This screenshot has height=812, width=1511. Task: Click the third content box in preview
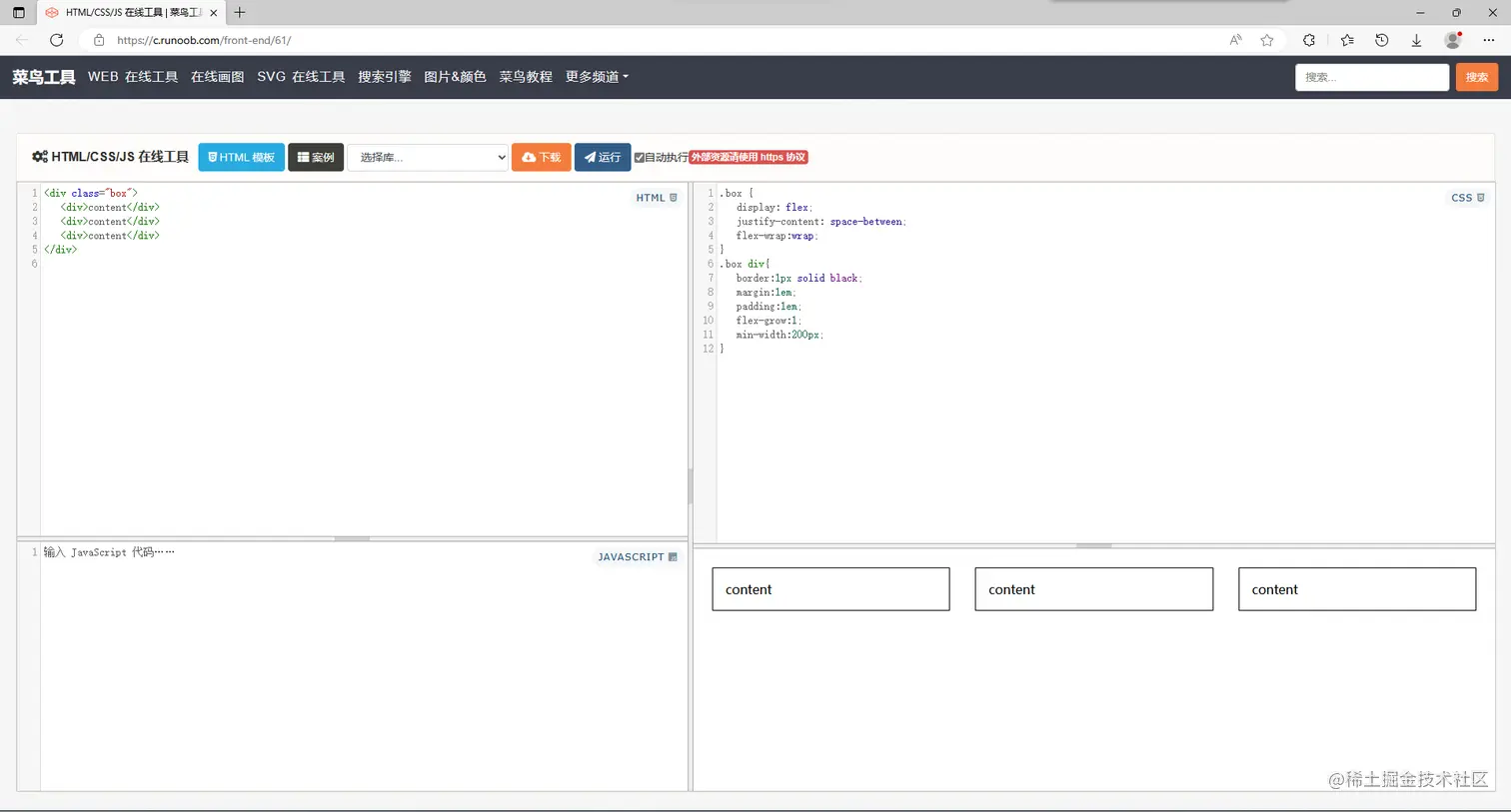(1357, 589)
